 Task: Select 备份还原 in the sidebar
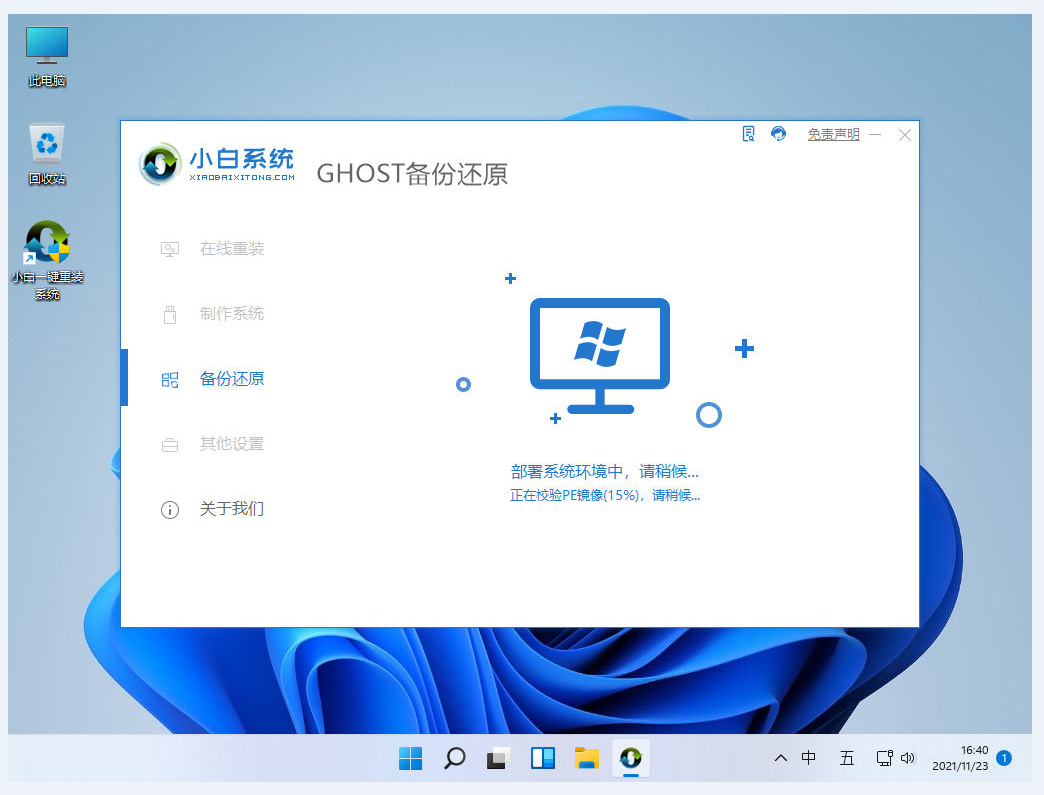(x=231, y=379)
